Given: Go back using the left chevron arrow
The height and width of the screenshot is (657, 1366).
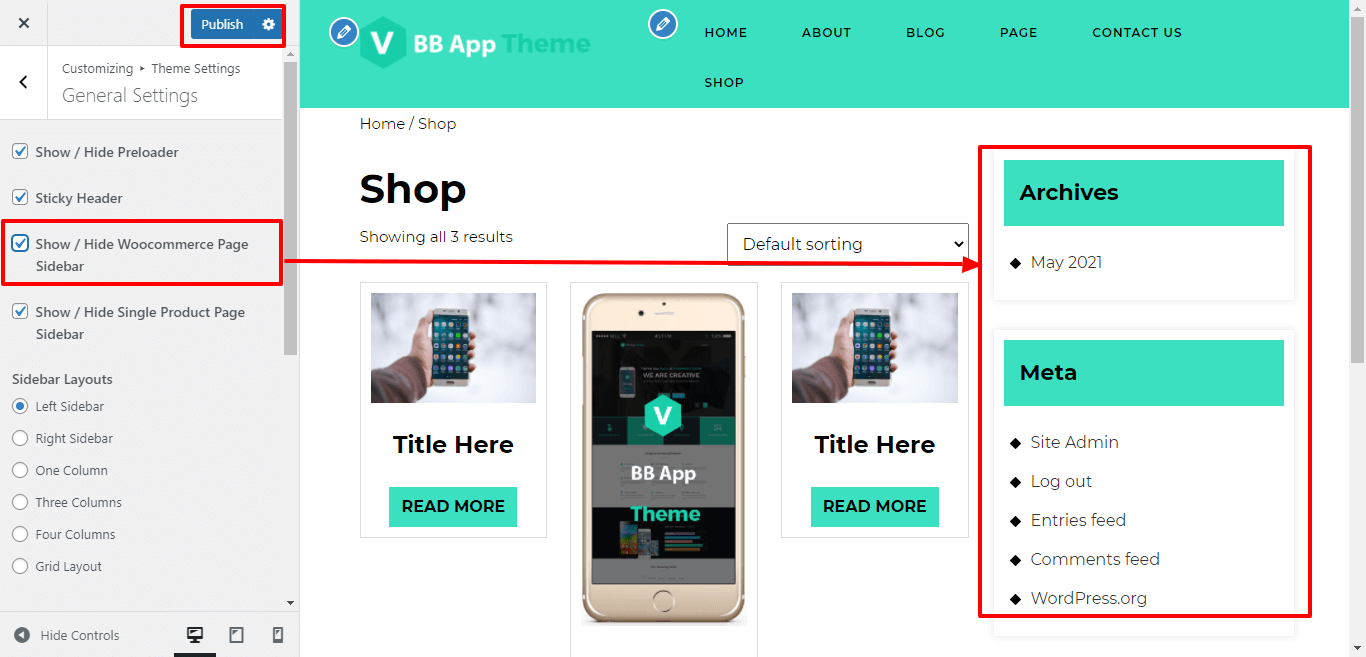Looking at the screenshot, I should [x=24, y=82].
